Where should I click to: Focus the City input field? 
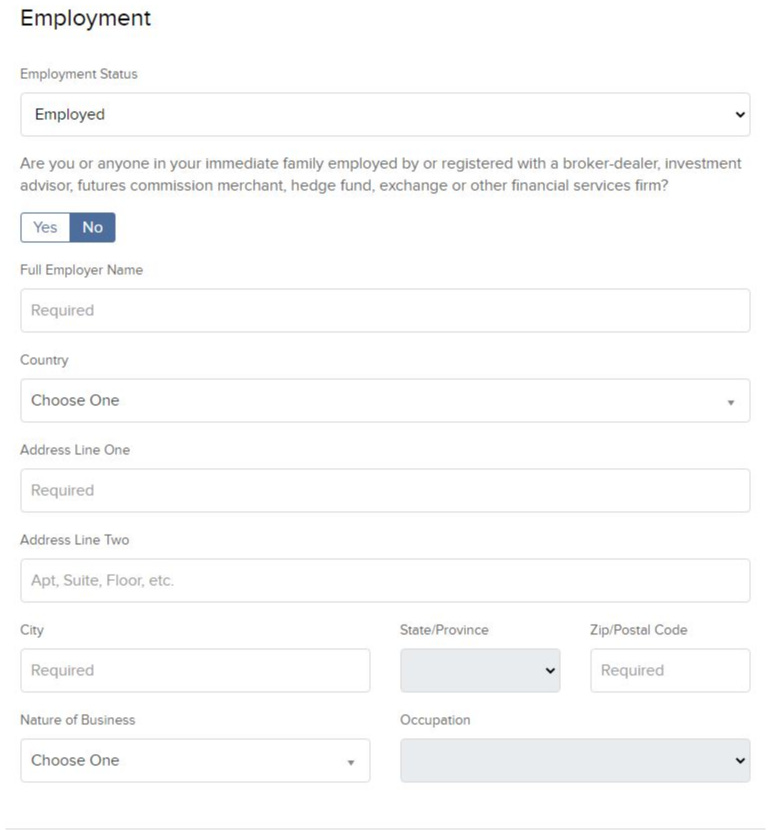point(195,670)
